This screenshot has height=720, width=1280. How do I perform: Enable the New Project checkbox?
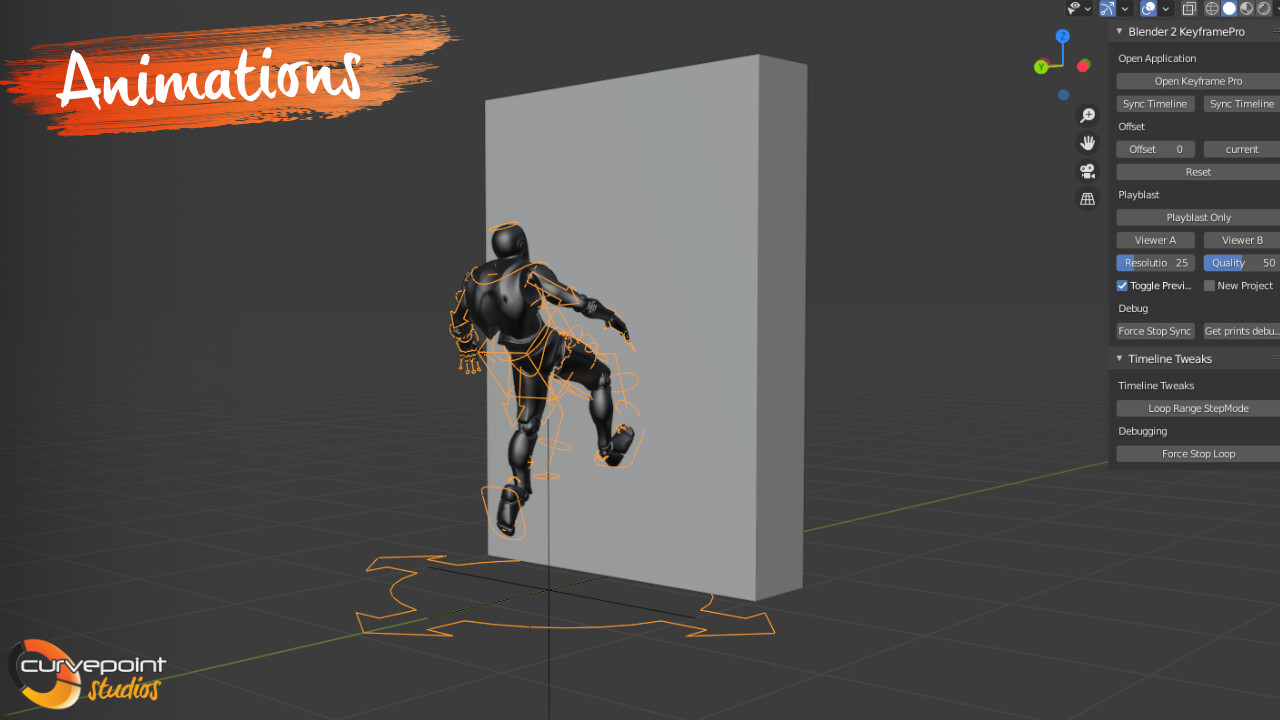(1211, 285)
